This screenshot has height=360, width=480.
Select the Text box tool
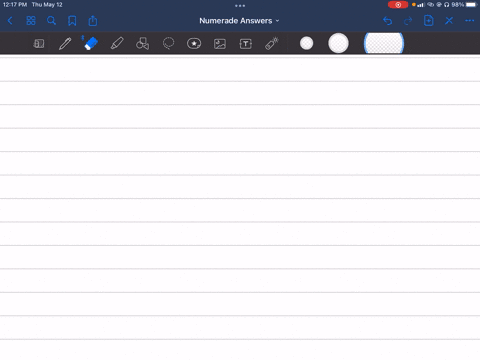(x=246, y=44)
